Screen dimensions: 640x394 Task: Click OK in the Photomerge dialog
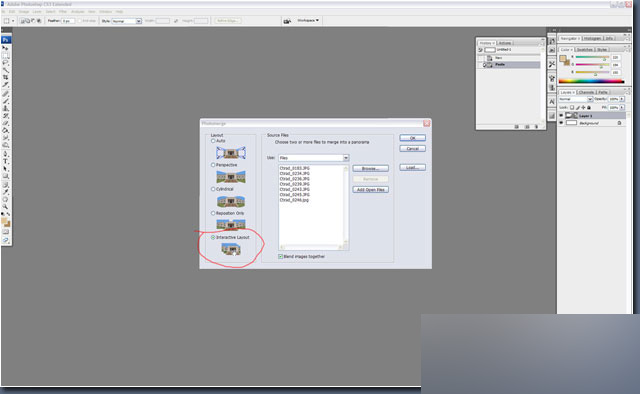(x=412, y=138)
